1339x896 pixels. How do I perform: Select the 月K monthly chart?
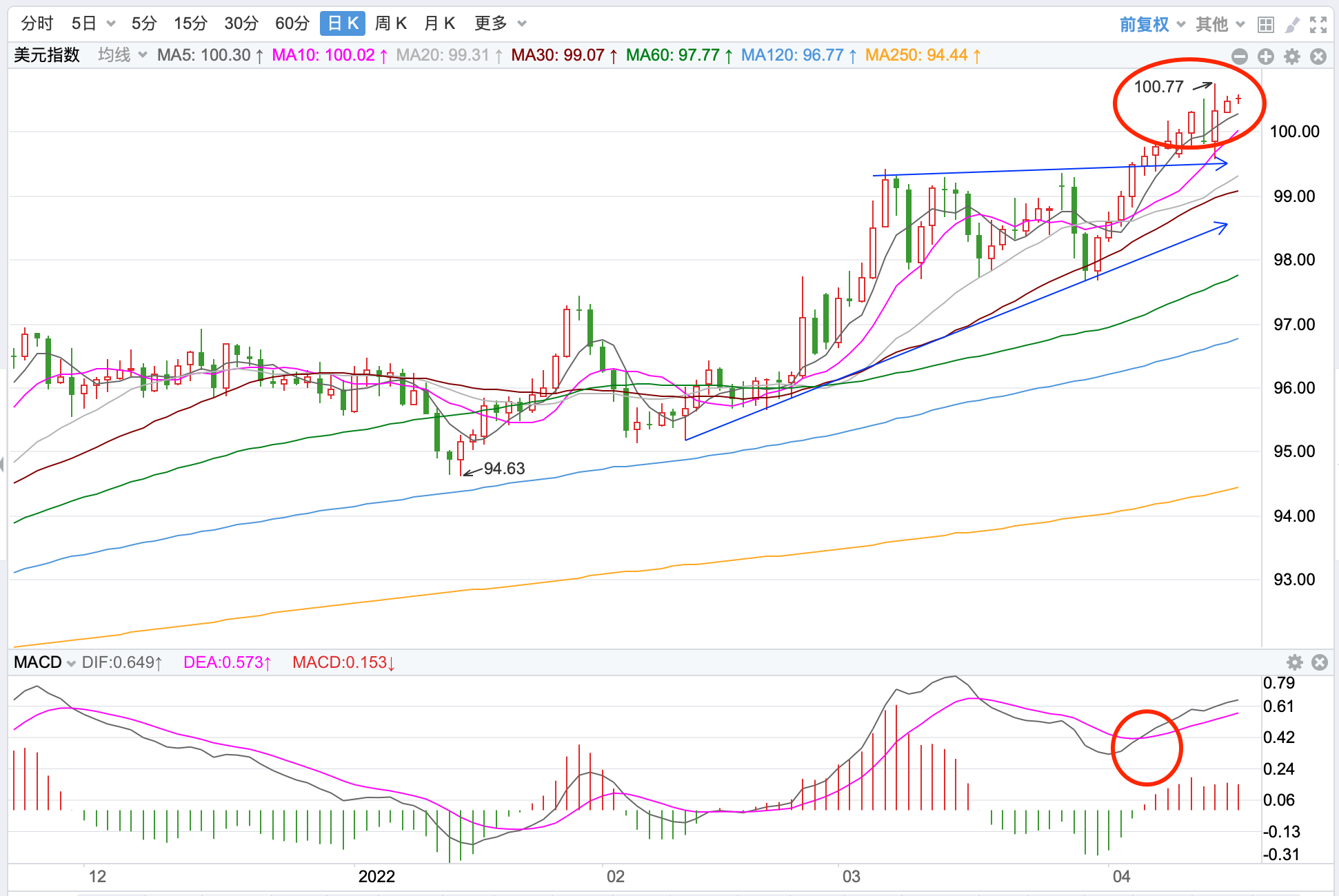click(440, 24)
